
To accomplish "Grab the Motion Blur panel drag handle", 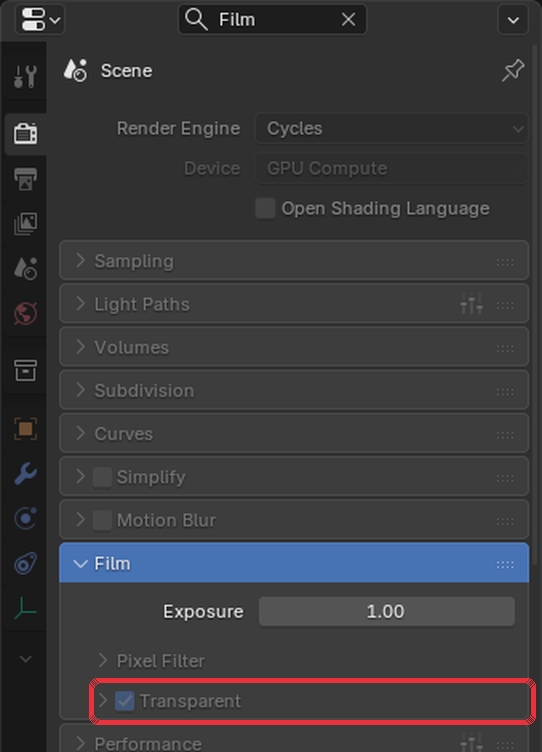I will coord(505,521).
